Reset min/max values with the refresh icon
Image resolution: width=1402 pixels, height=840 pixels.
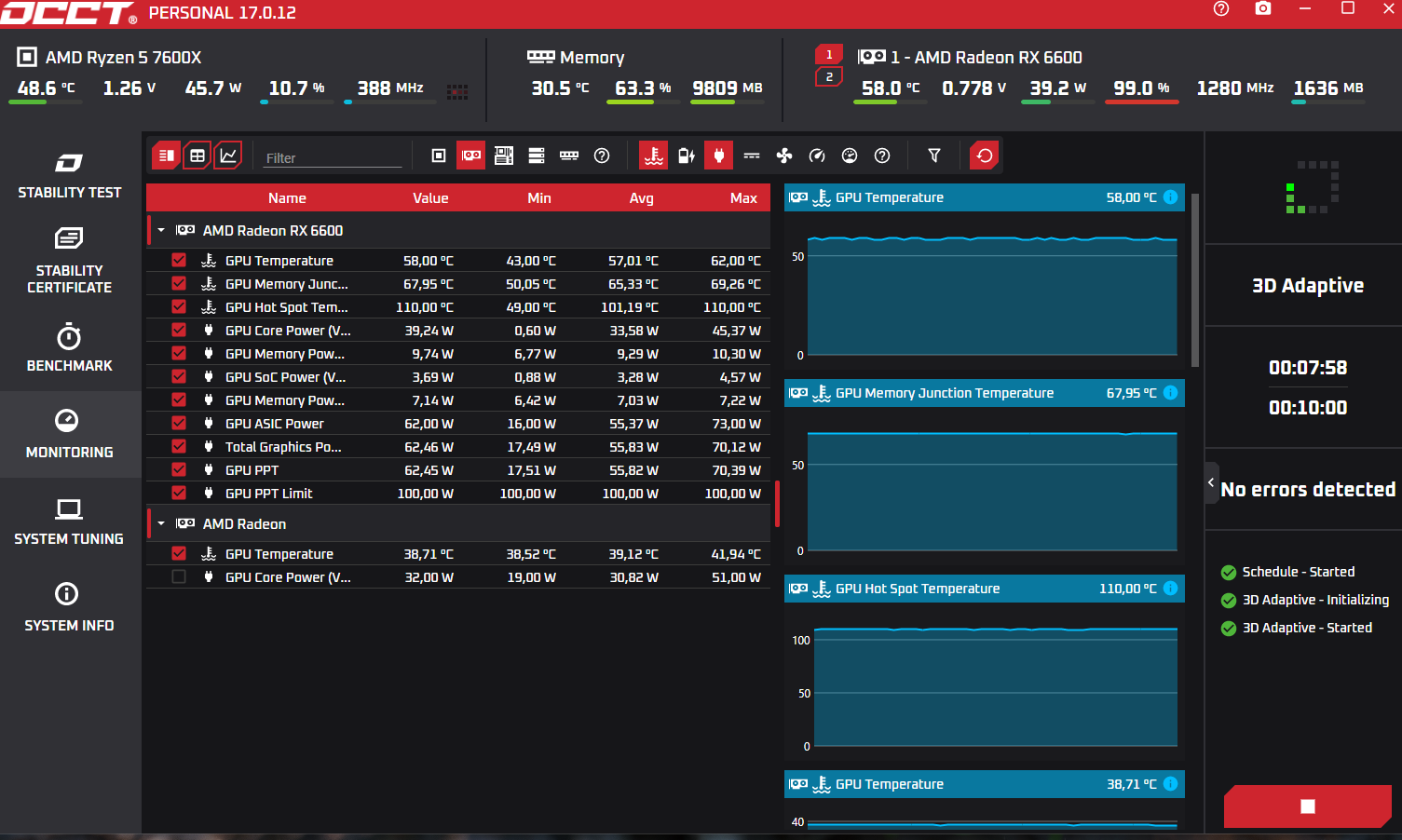point(985,156)
